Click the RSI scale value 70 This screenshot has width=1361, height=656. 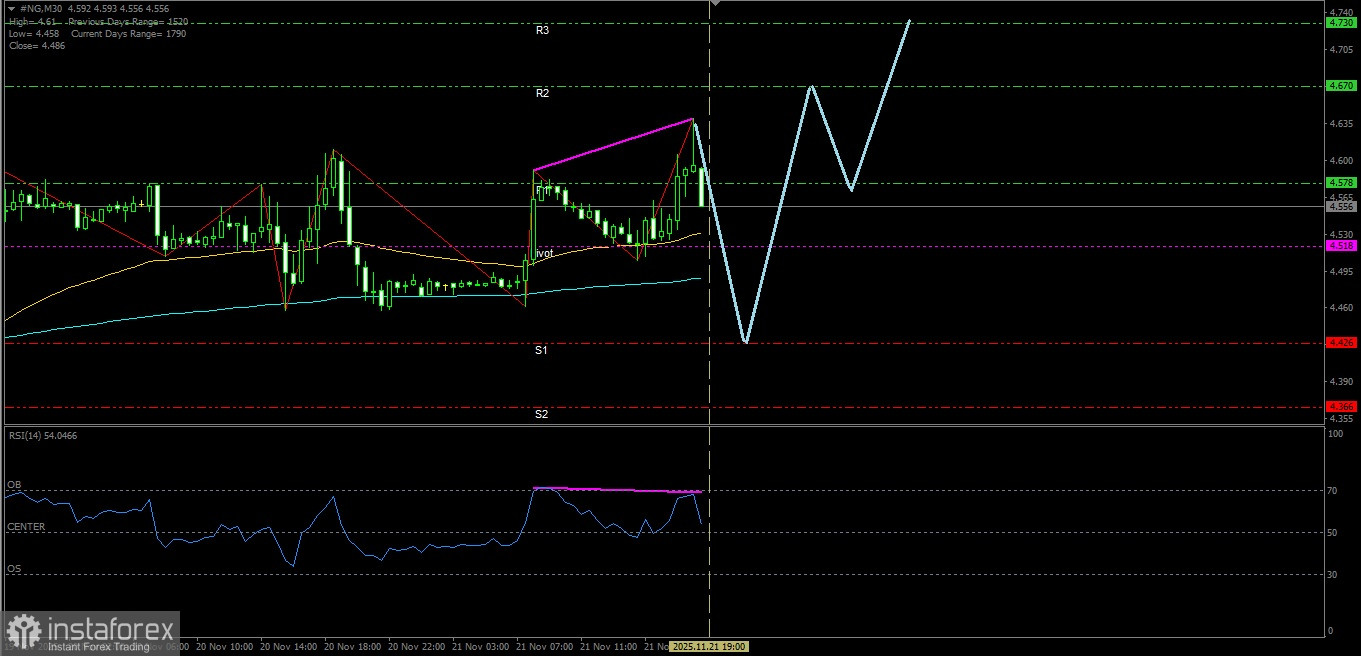click(1333, 491)
